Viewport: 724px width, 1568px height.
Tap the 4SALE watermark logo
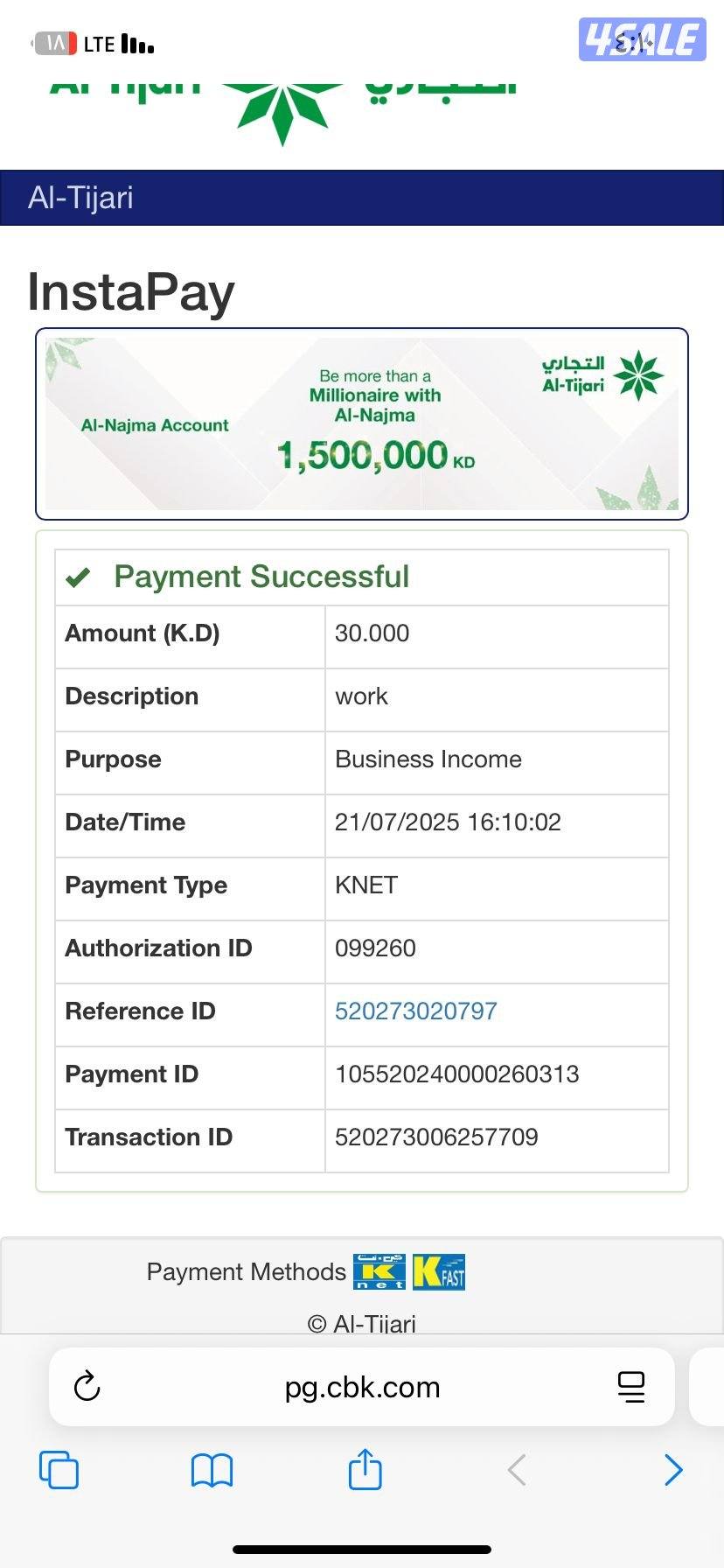tap(643, 39)
